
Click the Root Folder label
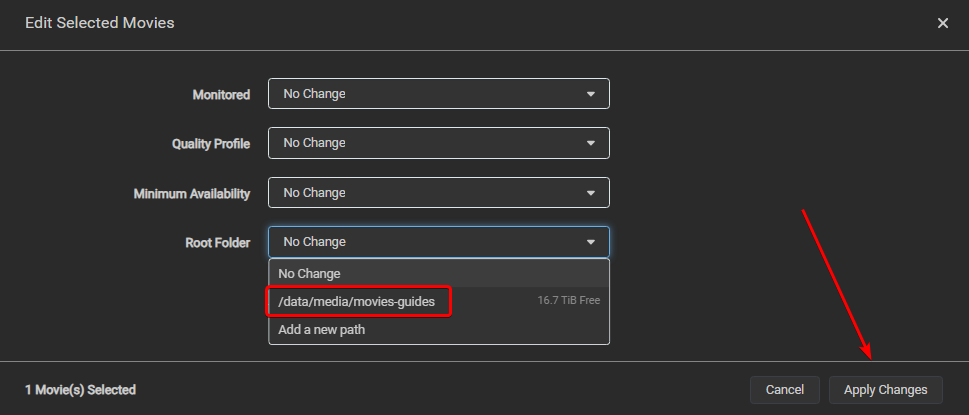[218, 242]
